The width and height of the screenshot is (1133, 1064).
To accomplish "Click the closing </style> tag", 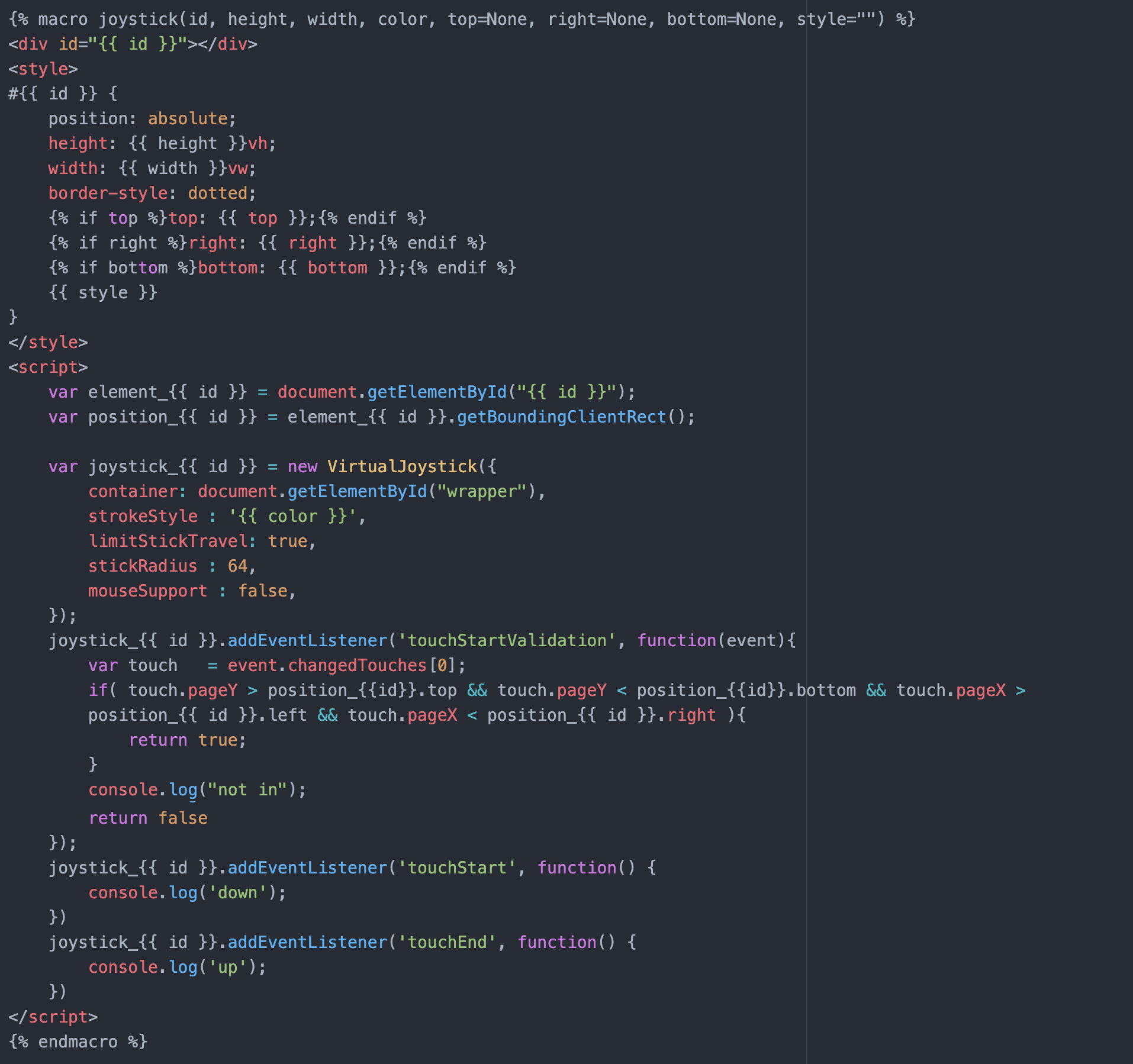I will pos(48,343).
